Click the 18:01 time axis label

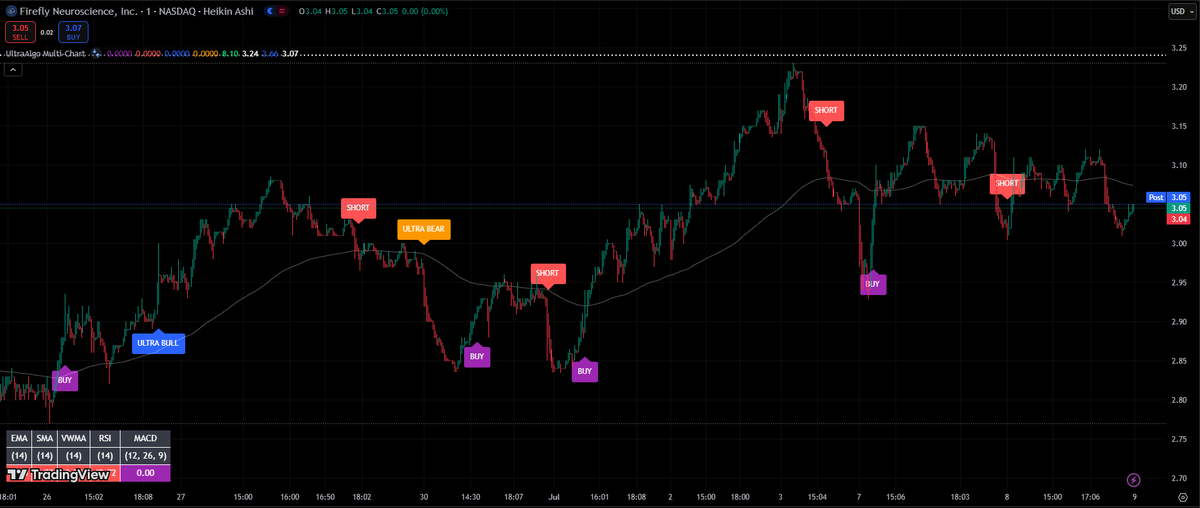pos(8,496)
